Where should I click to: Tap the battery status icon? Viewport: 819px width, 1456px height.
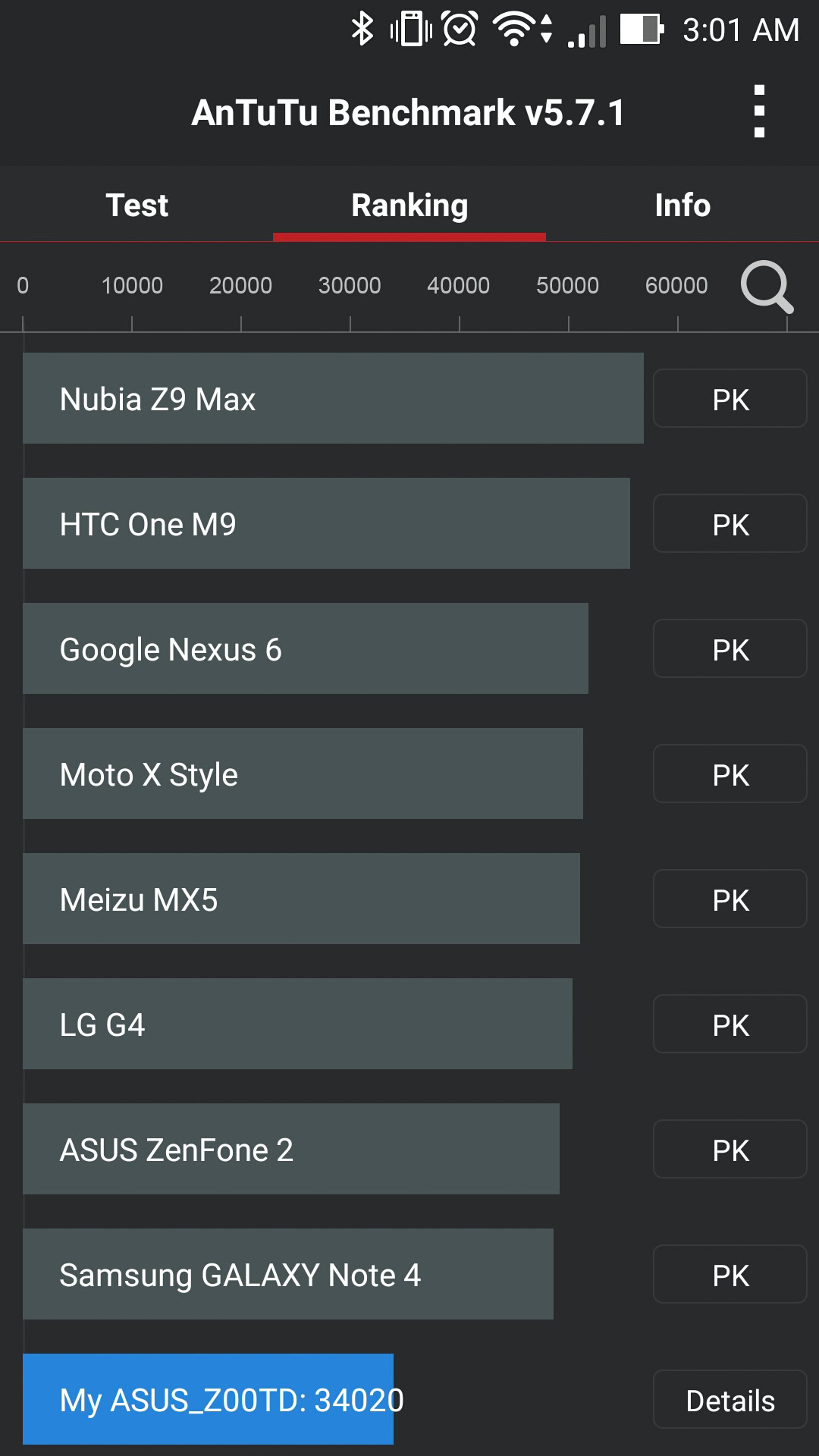(642, 30)
